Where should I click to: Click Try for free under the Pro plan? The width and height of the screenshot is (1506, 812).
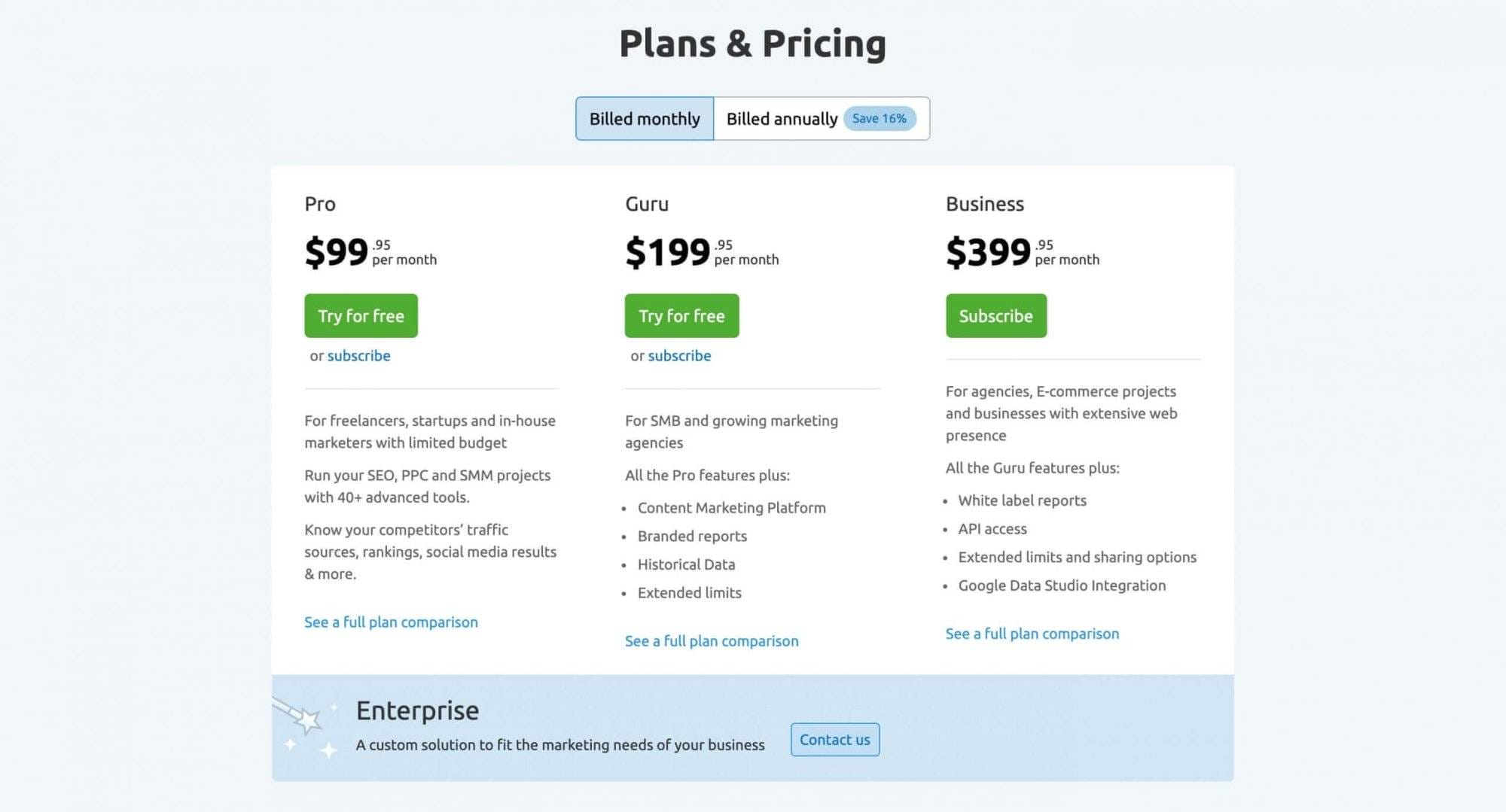pyautogui.click(x=361, y=315)
